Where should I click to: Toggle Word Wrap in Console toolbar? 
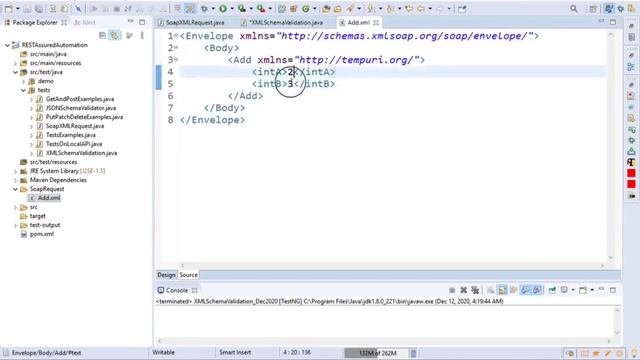pos(514,290)
